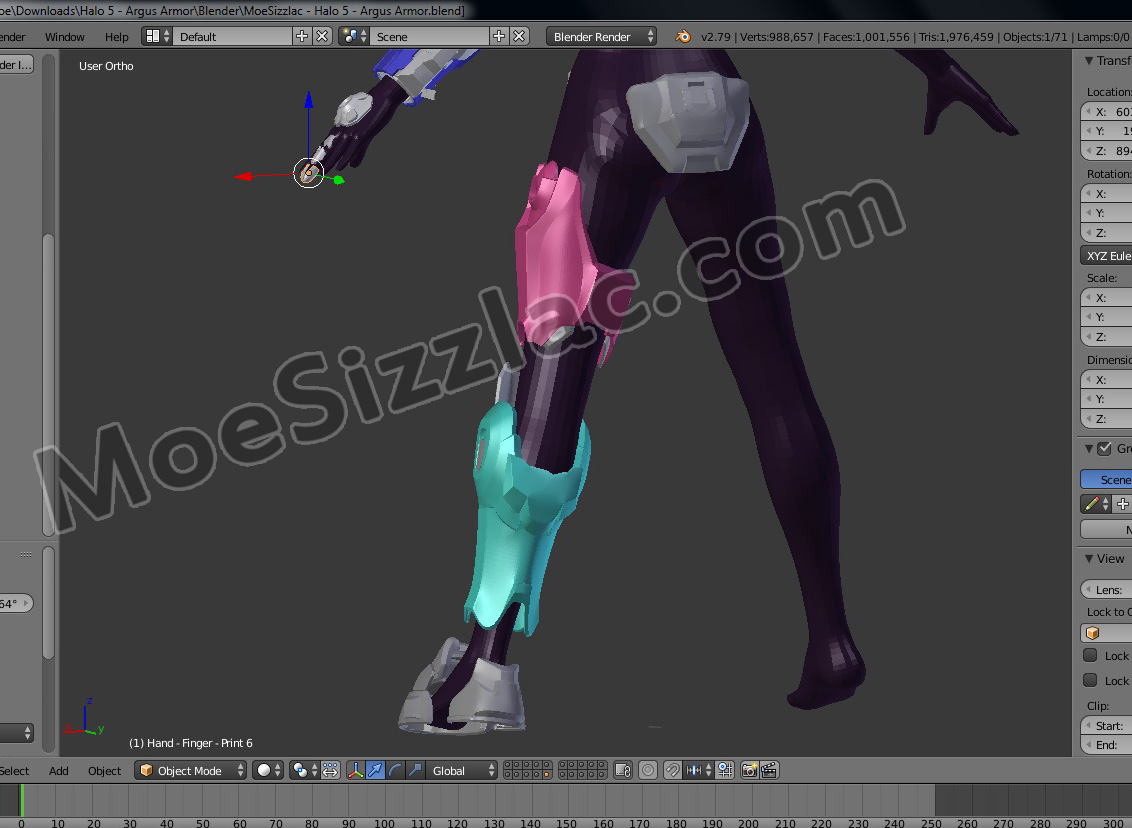Click the first layer button in right layer grid

[563, 766]
